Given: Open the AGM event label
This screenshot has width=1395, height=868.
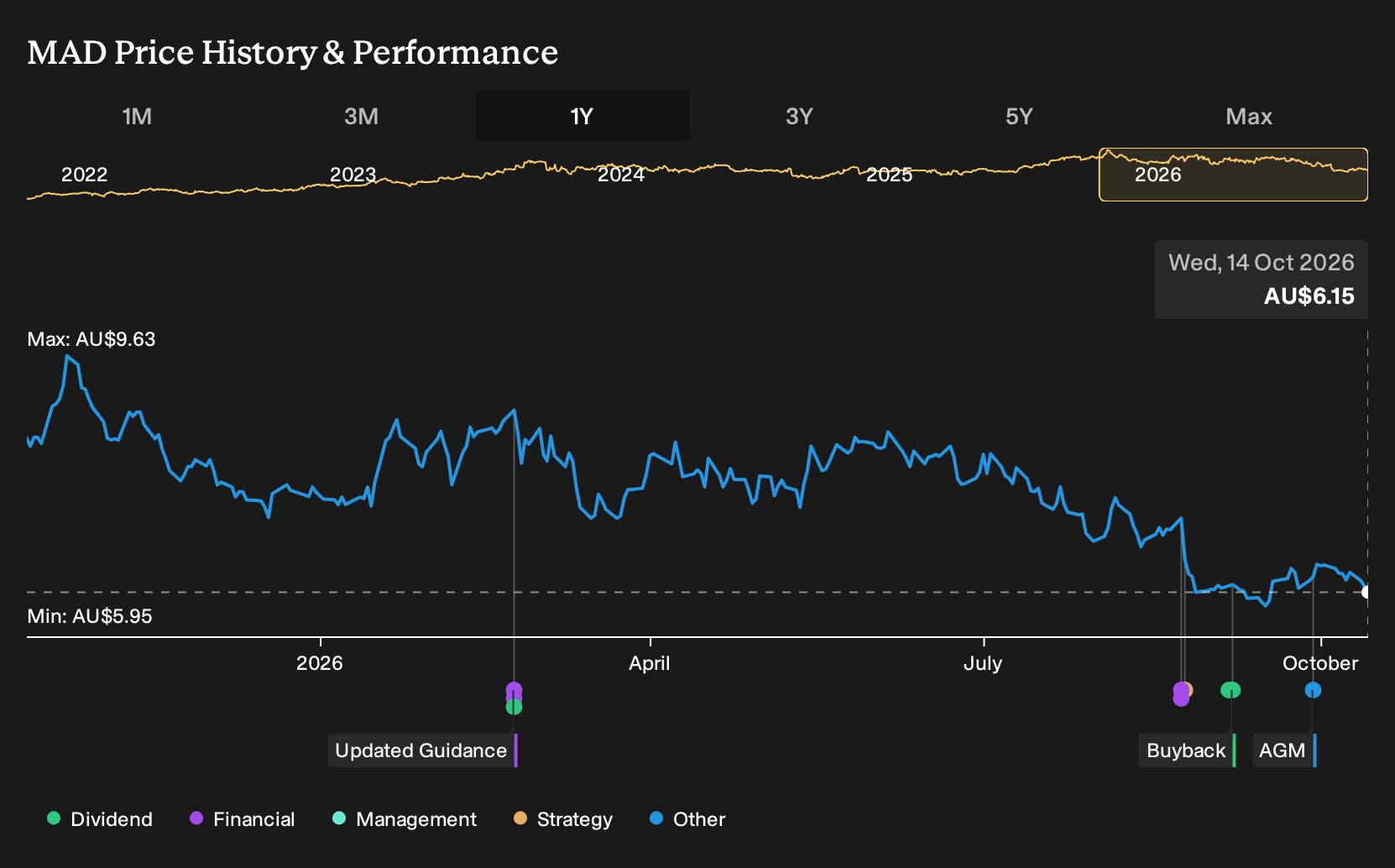Looking at the screenshot, I should tap(1283, 750).
